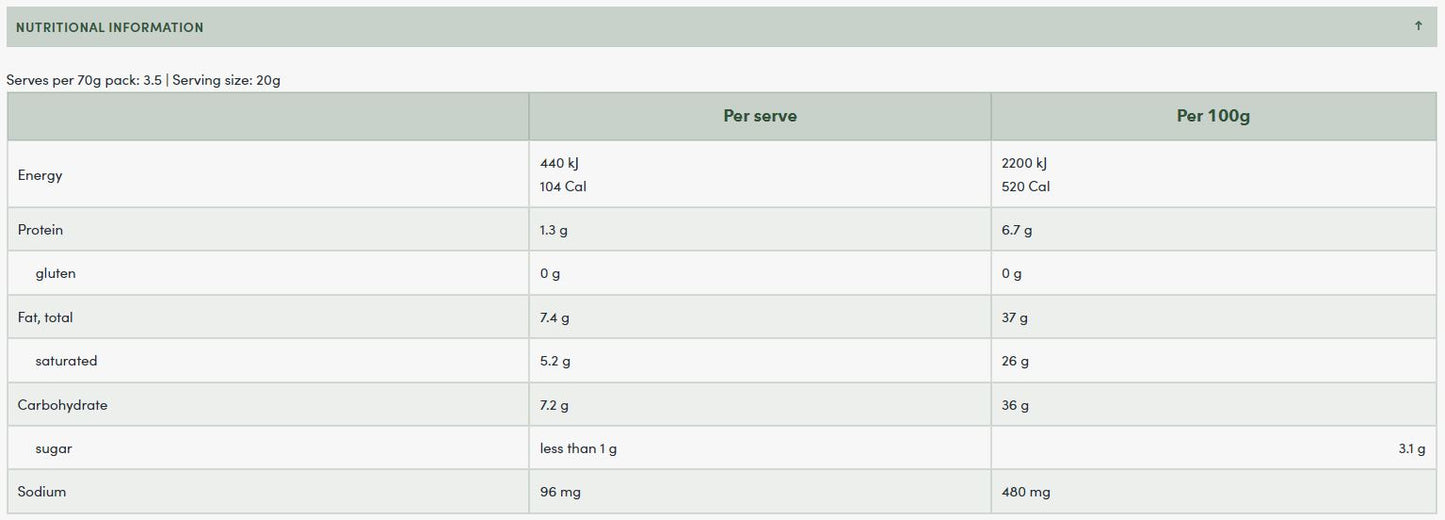Click the saturated row label

tap(66, 361)
